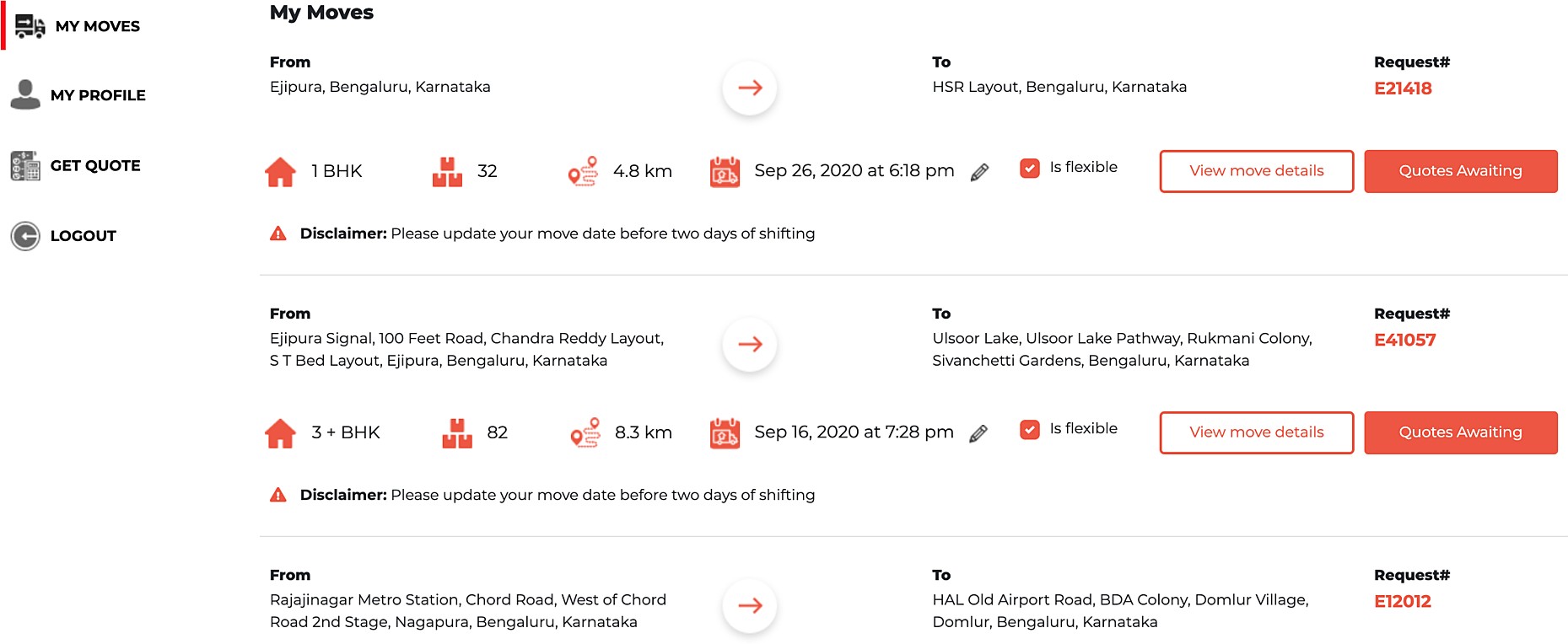Click arrow button between Rajajinagar and HAL addresses

pos(750,605)
